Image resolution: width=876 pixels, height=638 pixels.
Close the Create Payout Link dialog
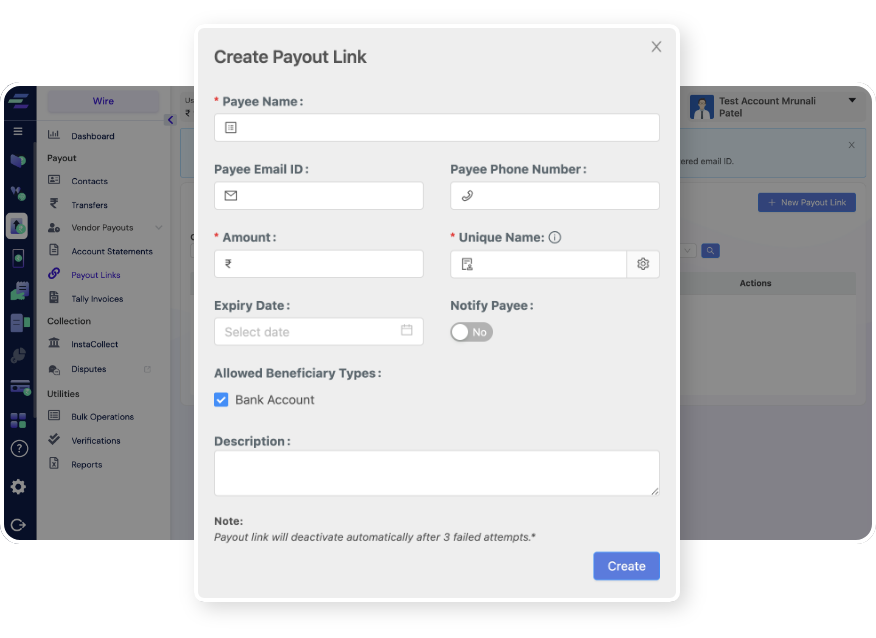tap(656, 47)
